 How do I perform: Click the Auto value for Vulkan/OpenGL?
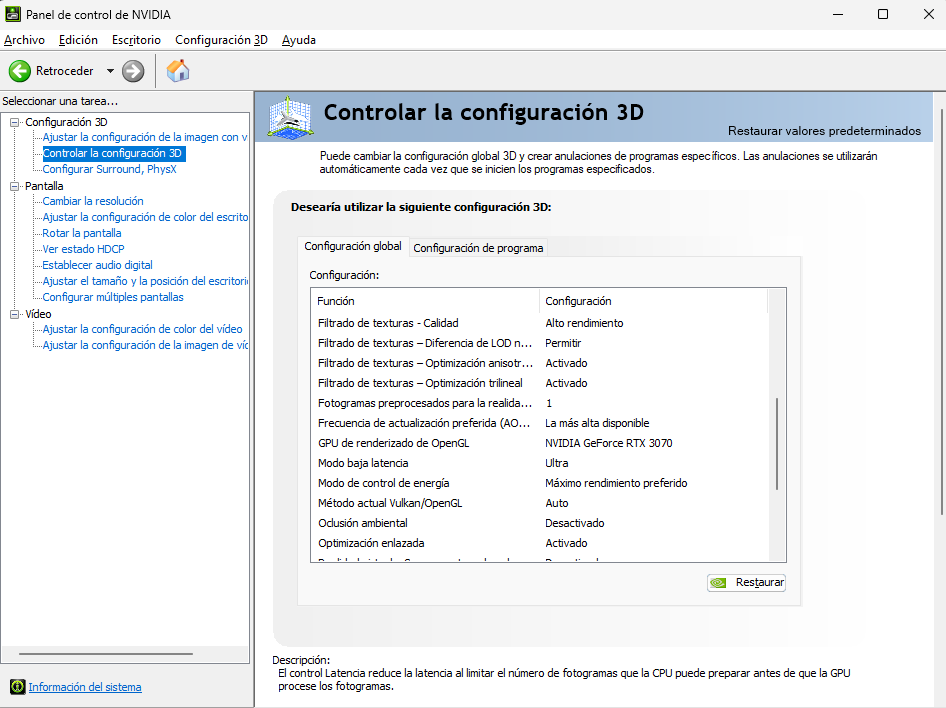pos(556,503)
